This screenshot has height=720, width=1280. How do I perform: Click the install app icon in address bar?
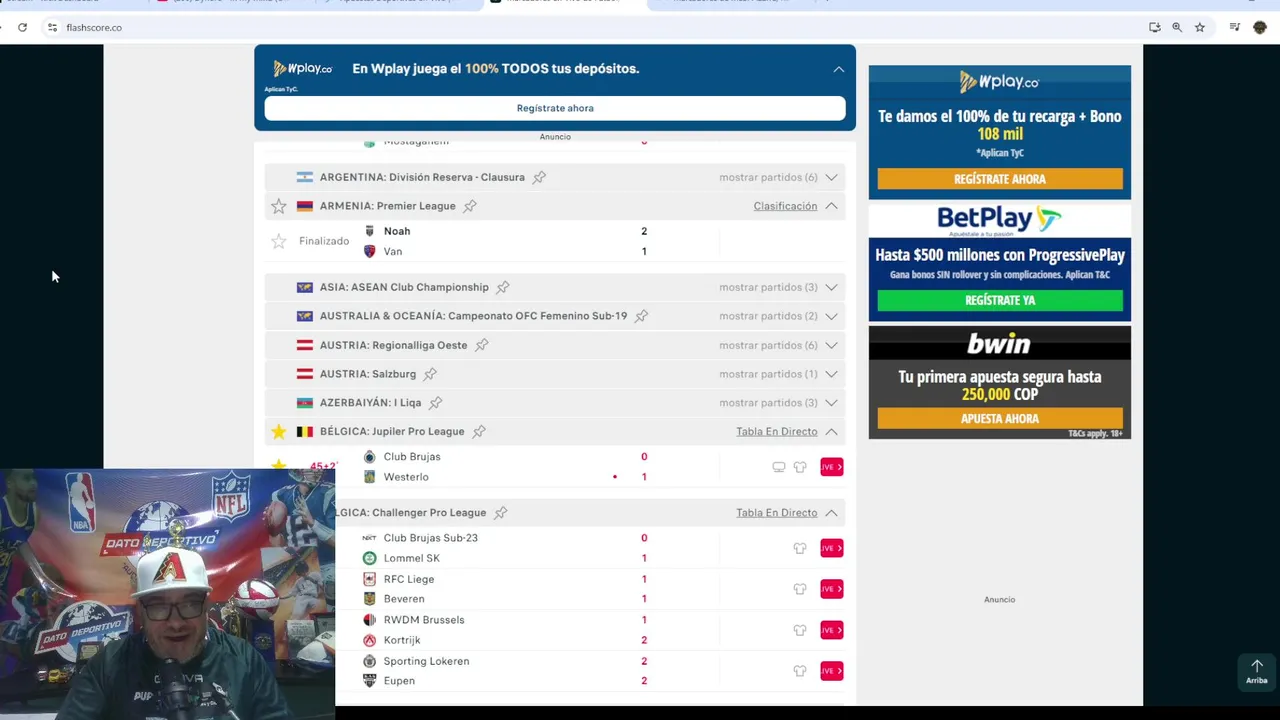point(1154,27)
